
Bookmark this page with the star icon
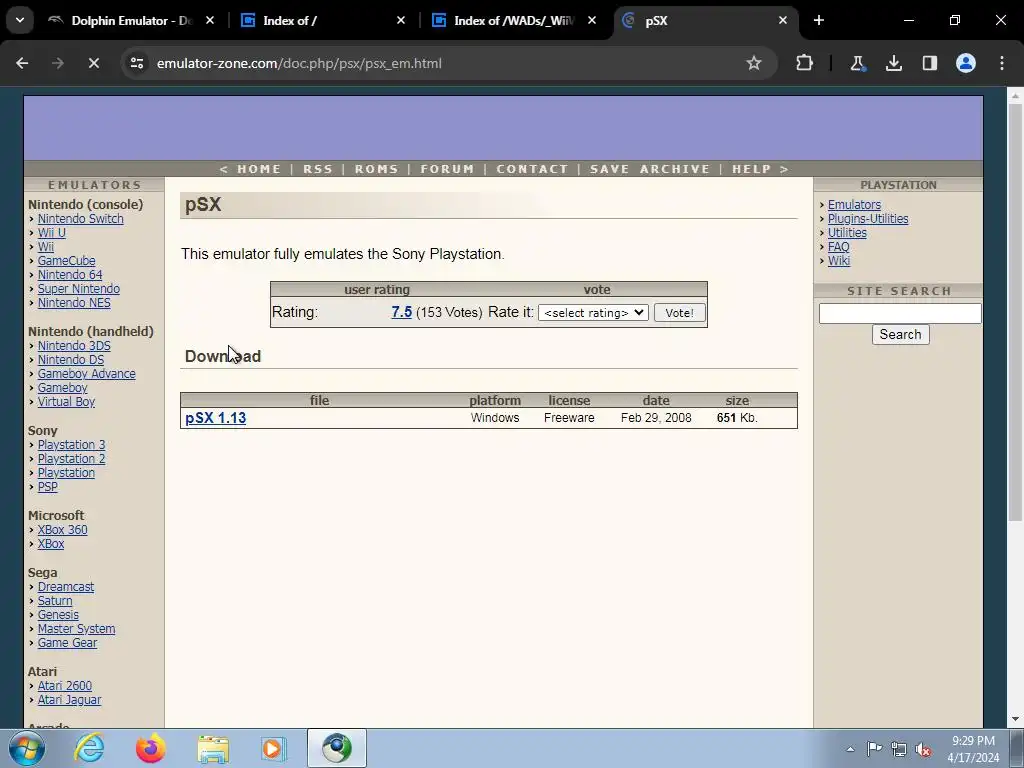pyautogui.click(x=754, y=63)
